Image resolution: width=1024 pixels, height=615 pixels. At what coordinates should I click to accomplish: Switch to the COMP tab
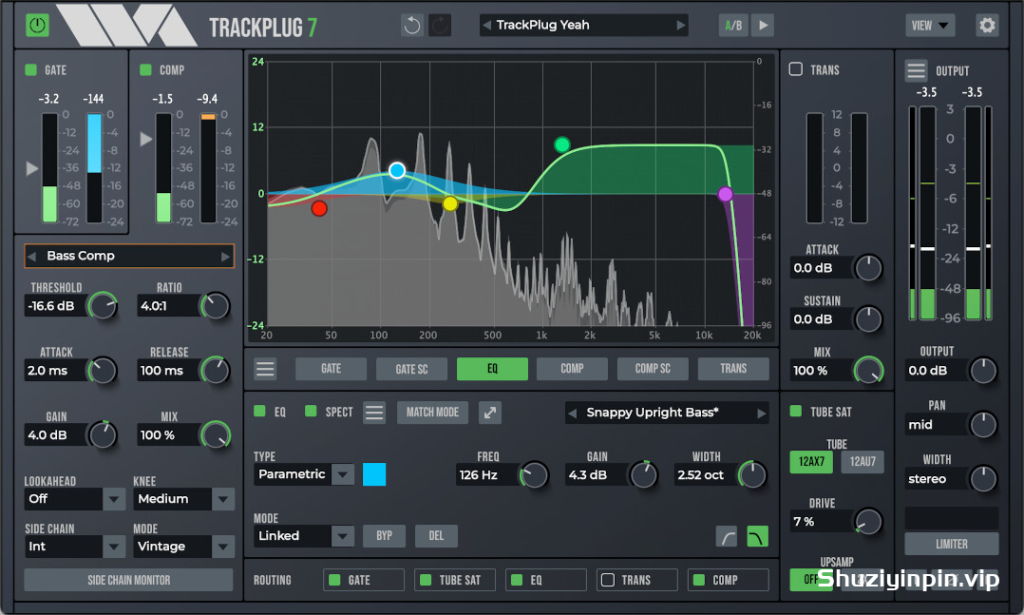point(572,369)
